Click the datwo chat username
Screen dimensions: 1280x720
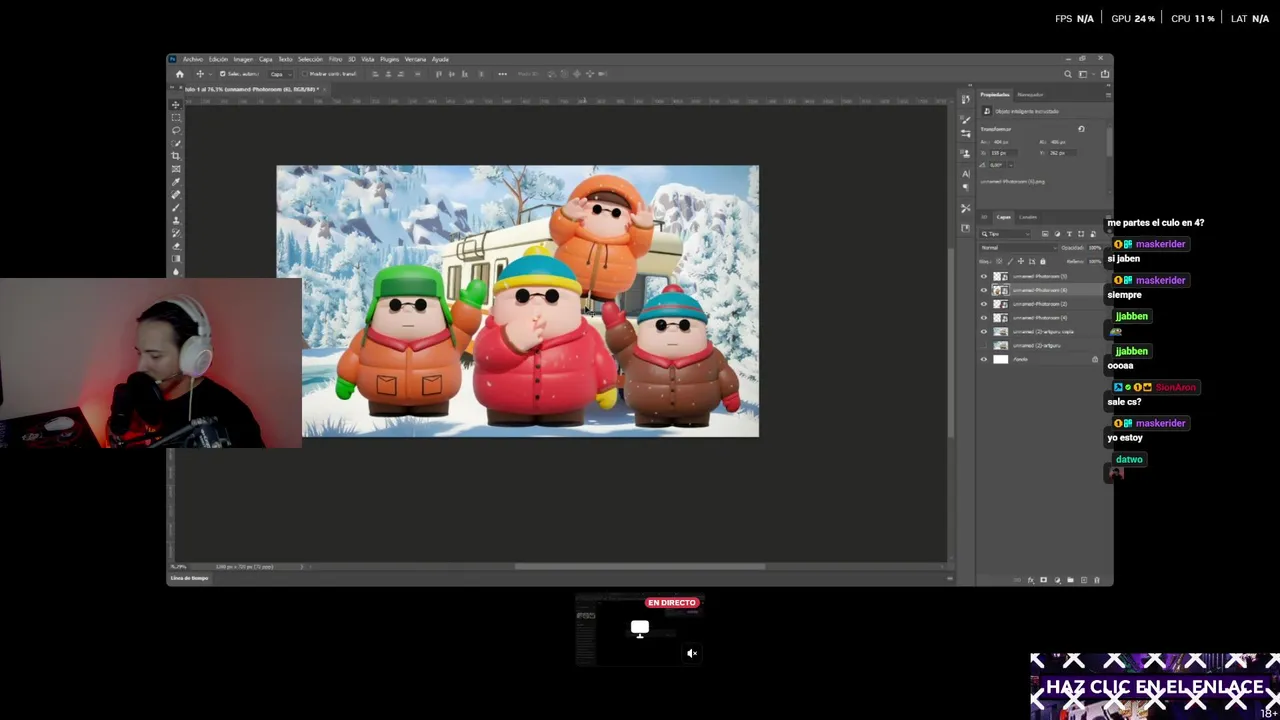point(1129,459)
